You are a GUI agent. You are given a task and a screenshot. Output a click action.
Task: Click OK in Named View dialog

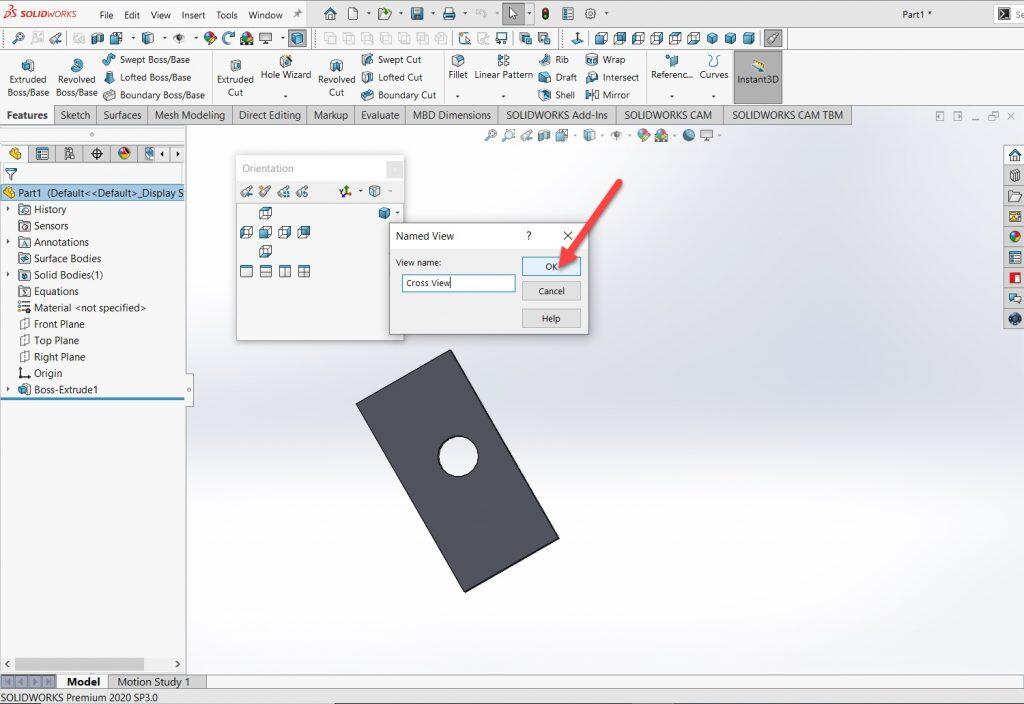(551, 266)
